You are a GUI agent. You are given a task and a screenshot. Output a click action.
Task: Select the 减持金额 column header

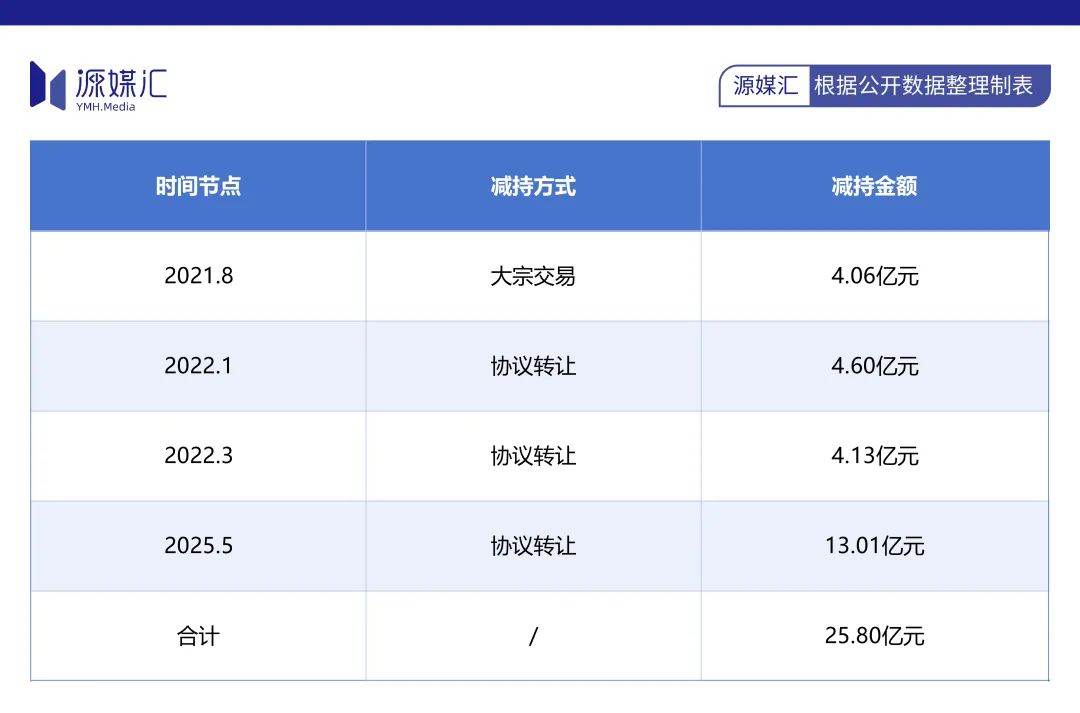click(874, 186)
